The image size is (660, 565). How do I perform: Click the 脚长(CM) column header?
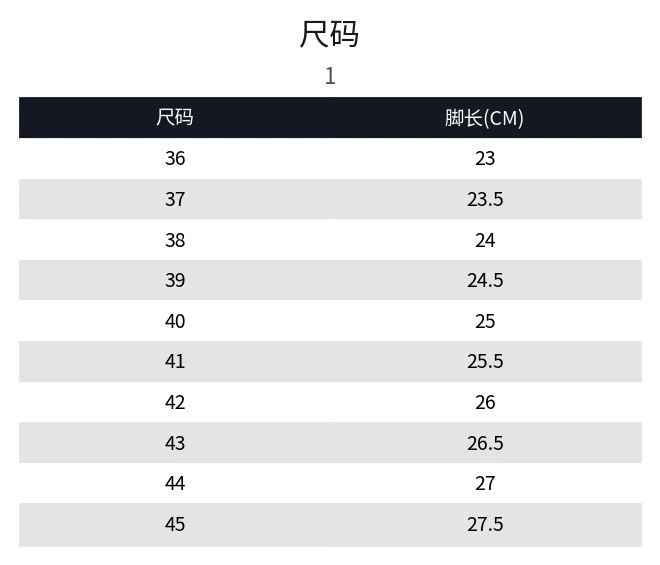485,118
